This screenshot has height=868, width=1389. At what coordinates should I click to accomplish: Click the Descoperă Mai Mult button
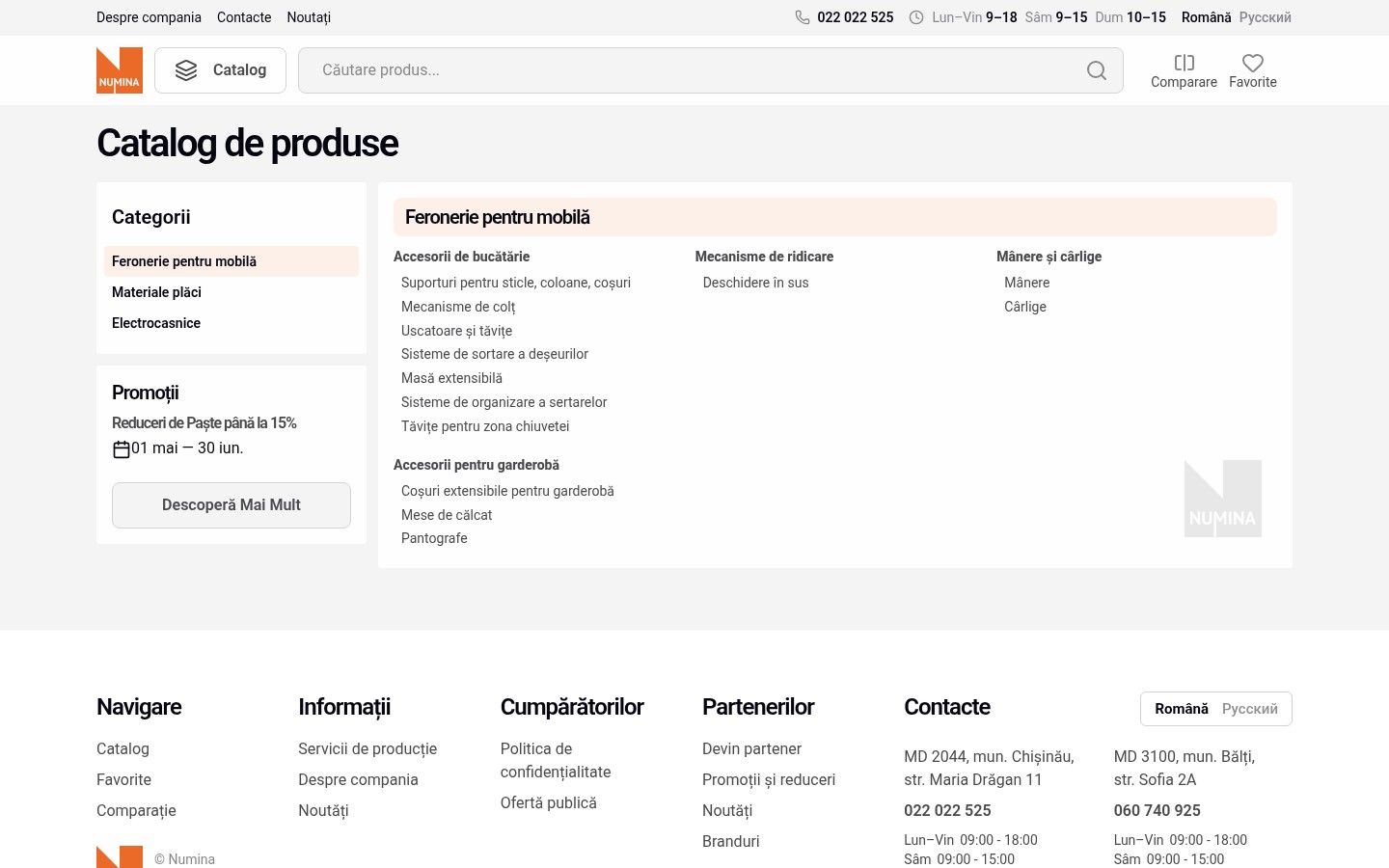pyautogui.click(x=231, y=505)
